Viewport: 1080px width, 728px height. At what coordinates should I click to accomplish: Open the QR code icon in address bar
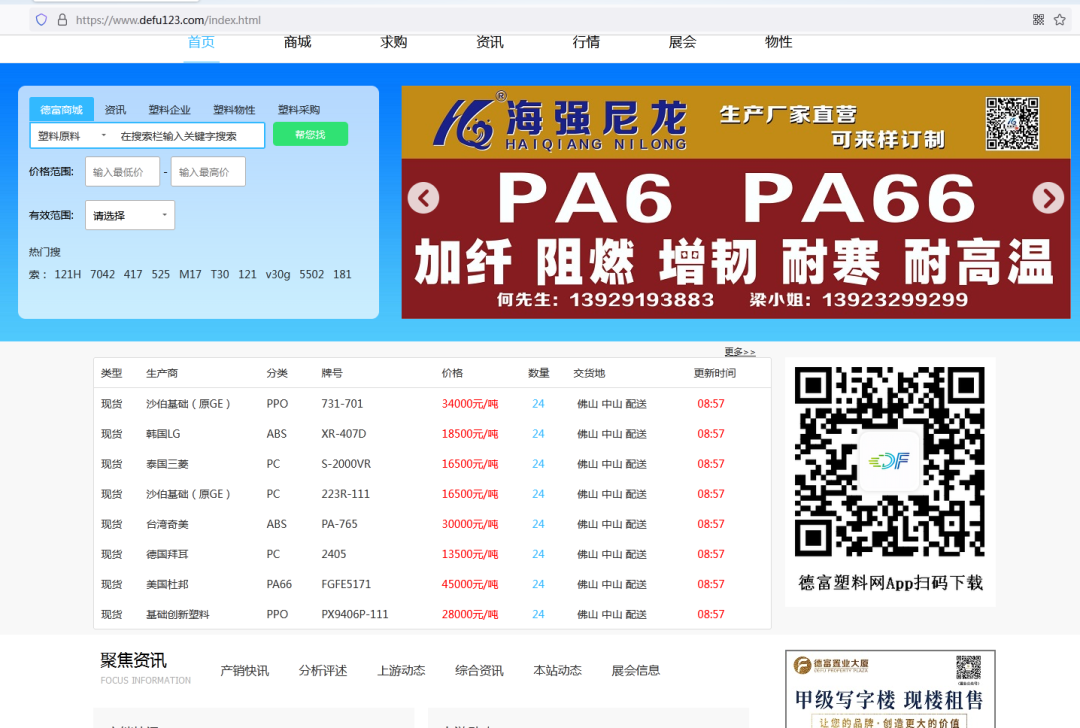tap(1038, 20)
